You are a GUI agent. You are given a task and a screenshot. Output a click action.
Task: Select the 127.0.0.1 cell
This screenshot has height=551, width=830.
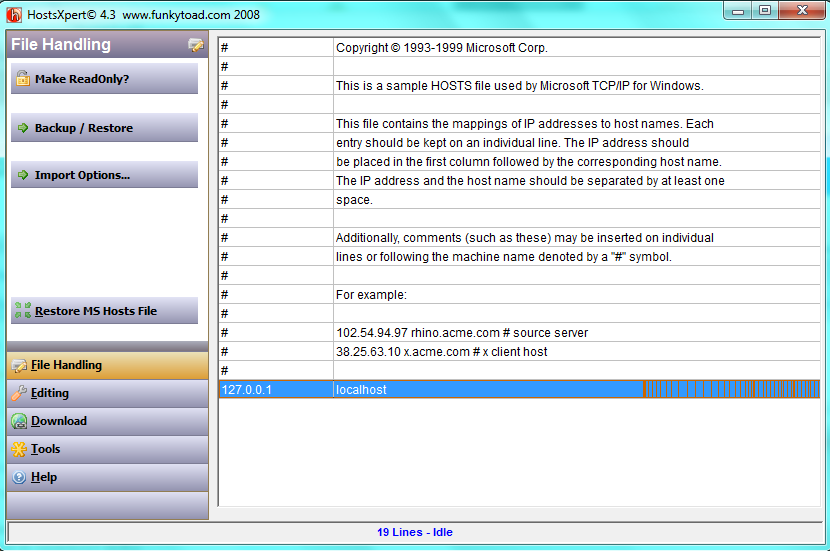click(x=276, y=390)
